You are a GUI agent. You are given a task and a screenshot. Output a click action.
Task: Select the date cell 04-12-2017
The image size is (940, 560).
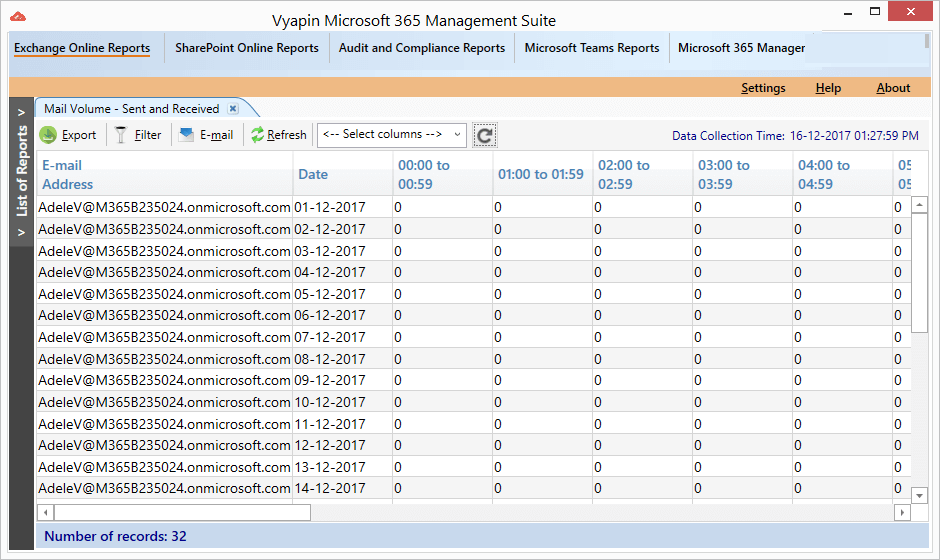click(x=343, y=272)
